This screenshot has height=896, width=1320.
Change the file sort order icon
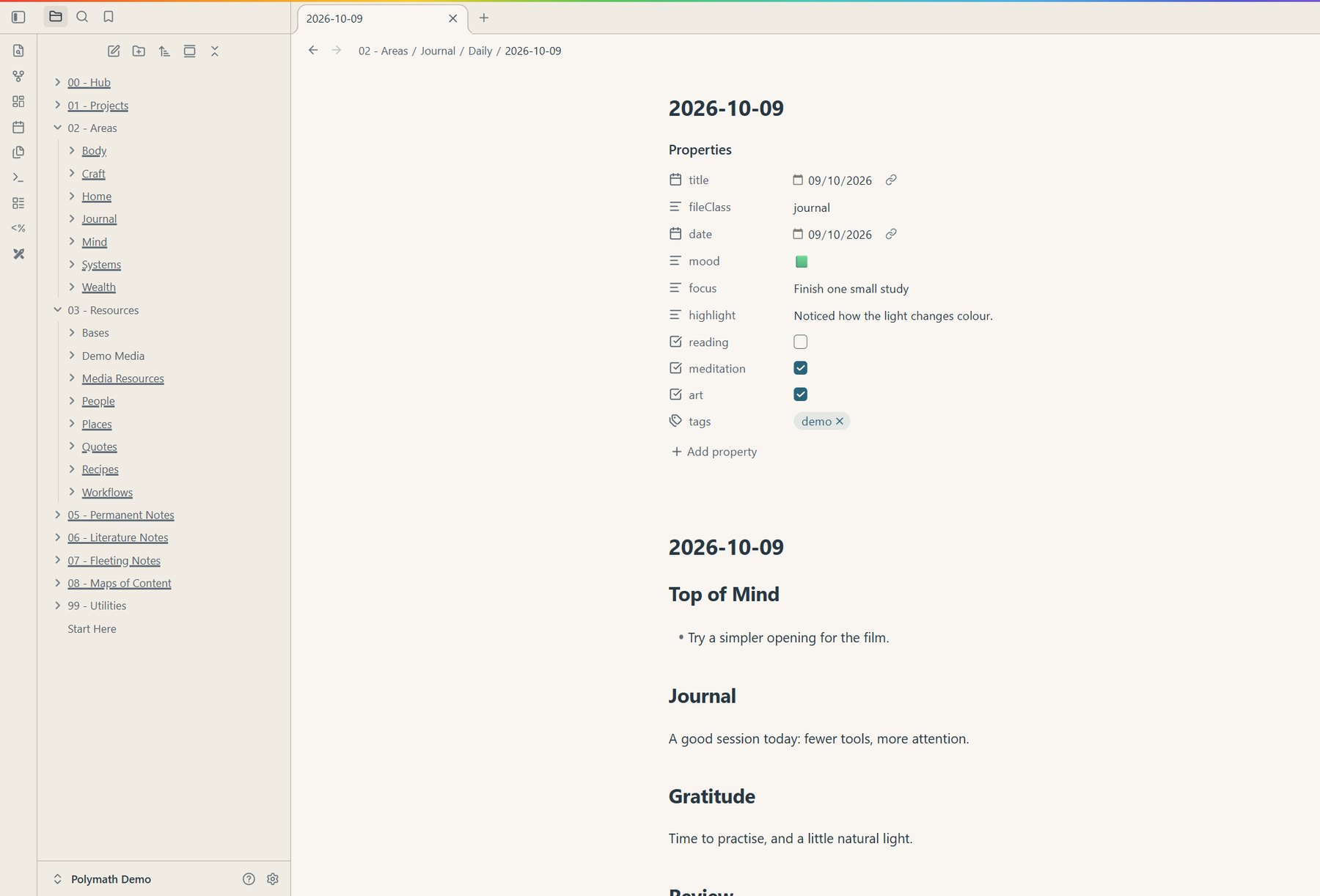click(x=164, y=51)
